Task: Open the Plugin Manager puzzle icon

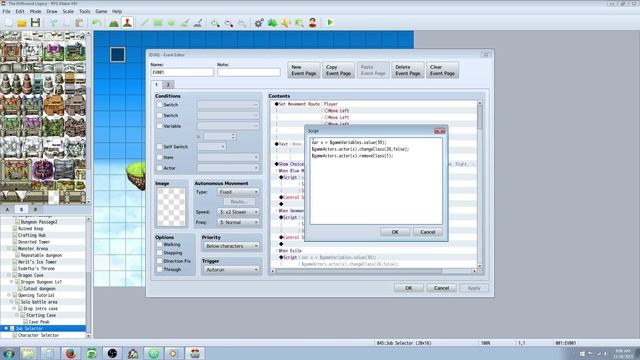Action: coord(272,23)
